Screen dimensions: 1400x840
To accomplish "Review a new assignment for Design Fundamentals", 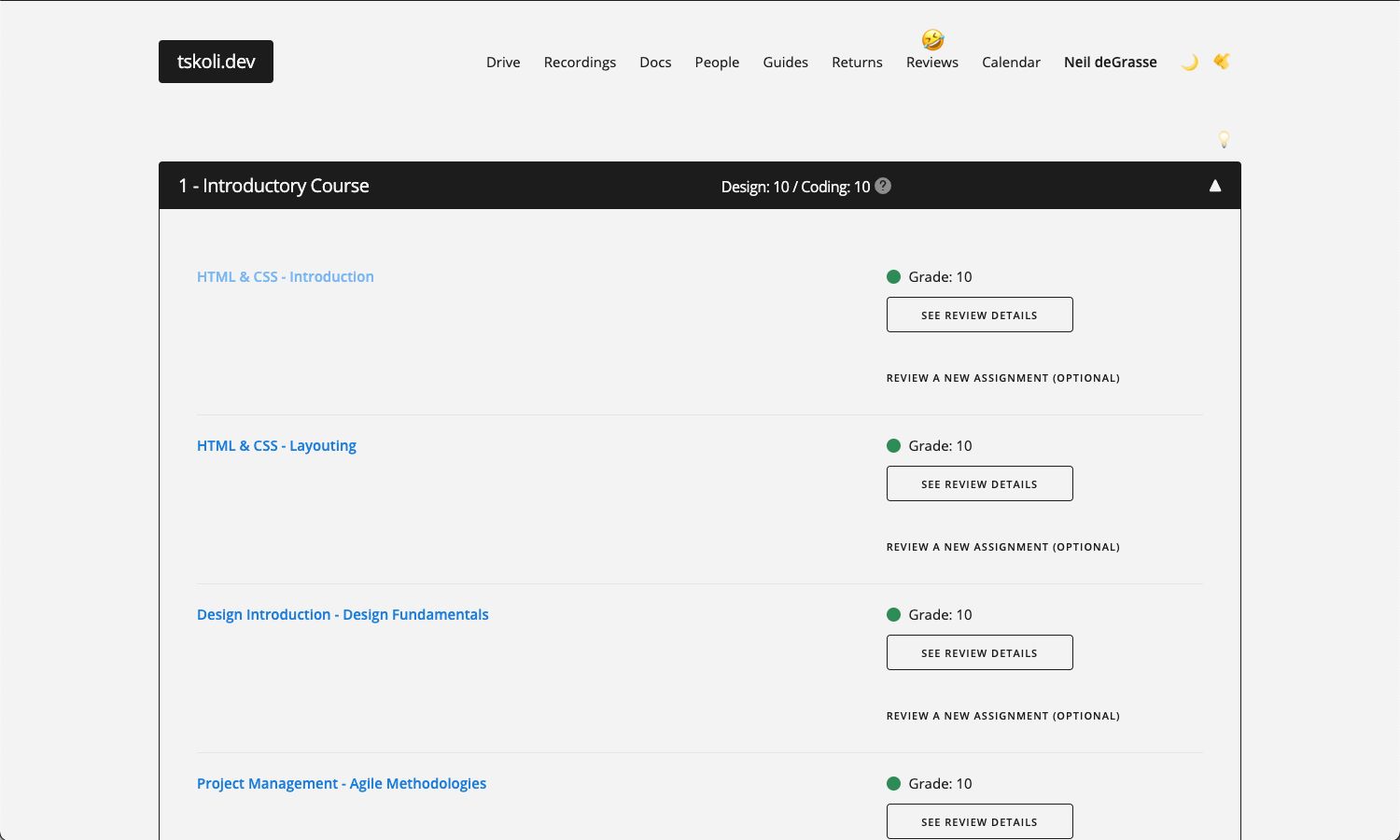I will click(1002, 716).
